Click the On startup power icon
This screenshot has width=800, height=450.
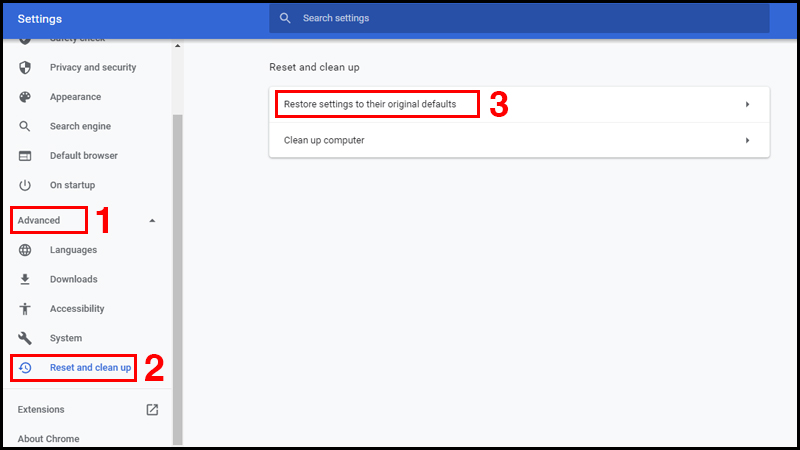click(x=25, y=185)
